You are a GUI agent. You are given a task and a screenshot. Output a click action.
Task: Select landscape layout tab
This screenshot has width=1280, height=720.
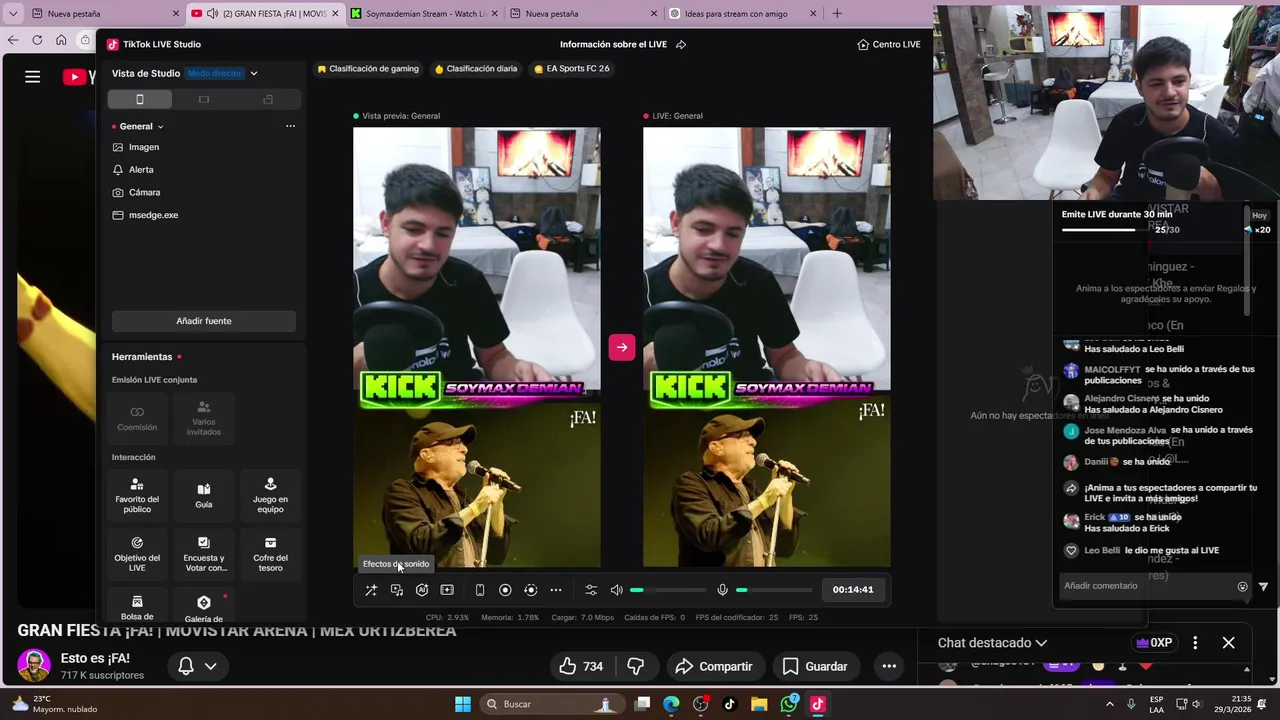pyautogui.click(x=204, y=99)
